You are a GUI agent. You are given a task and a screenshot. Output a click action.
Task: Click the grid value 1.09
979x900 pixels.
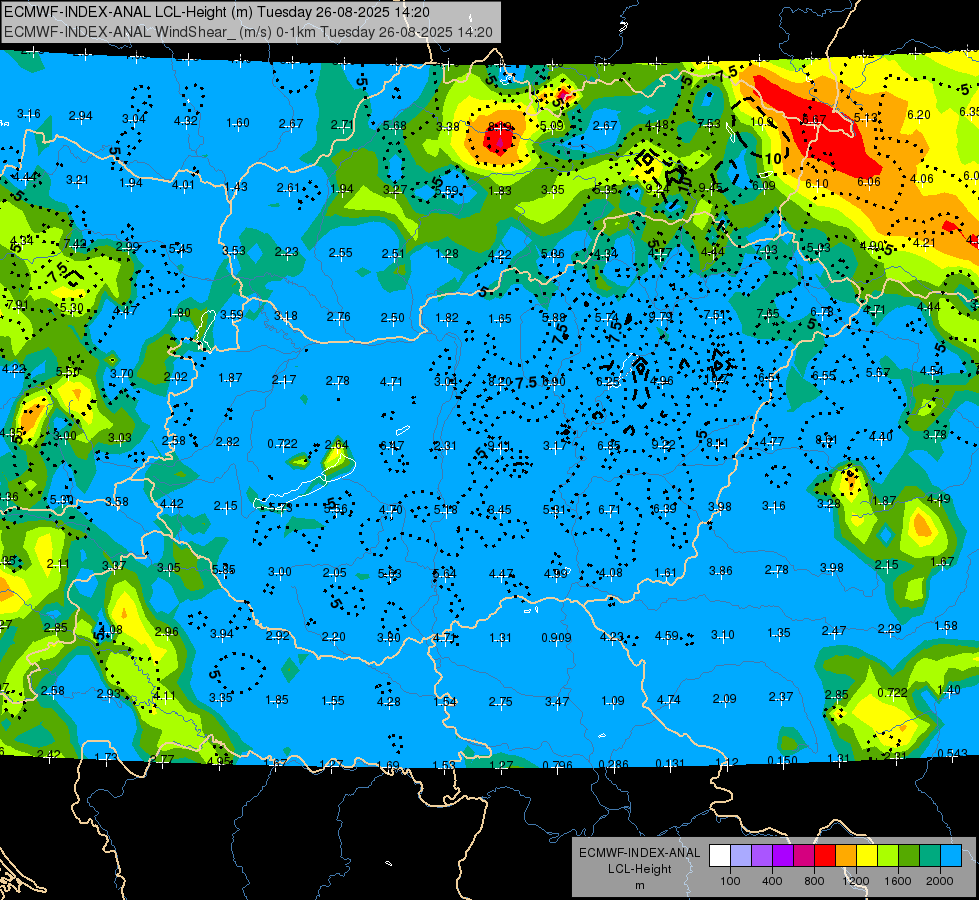(612, 700)
